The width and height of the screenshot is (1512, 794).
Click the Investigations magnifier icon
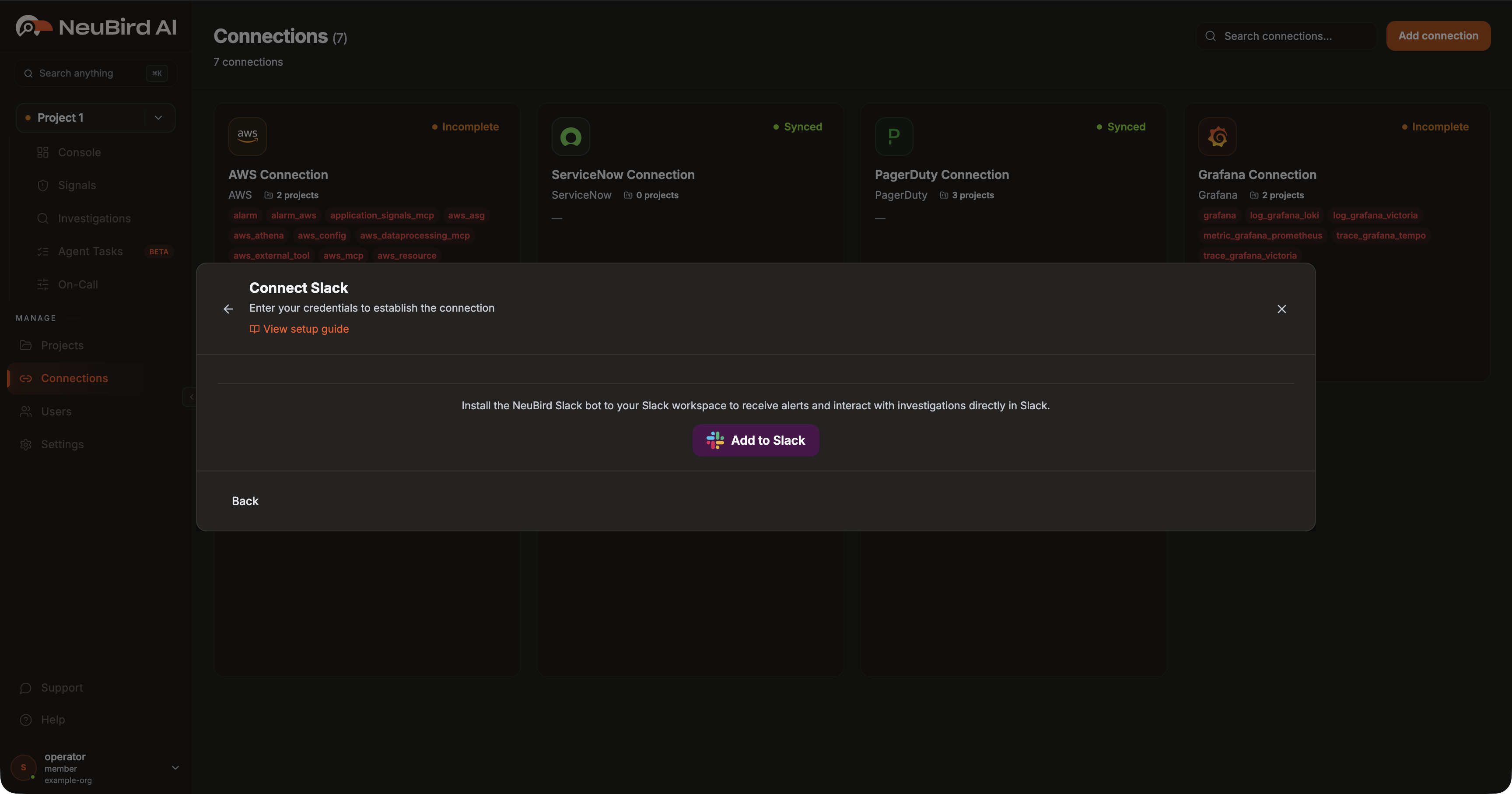(x=43, y=218)
